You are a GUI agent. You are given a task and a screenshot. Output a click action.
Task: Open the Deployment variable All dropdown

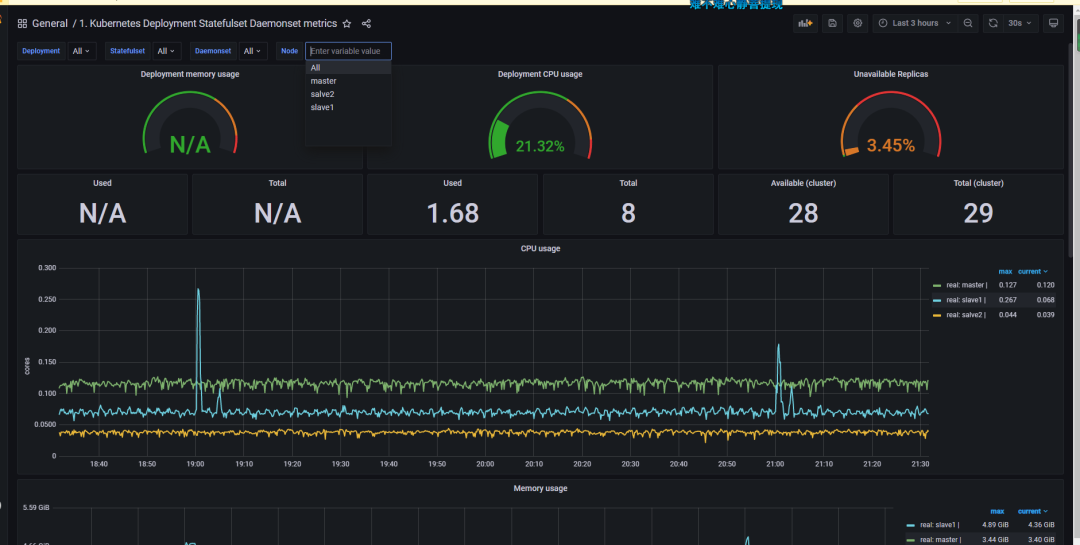[82, 51]
